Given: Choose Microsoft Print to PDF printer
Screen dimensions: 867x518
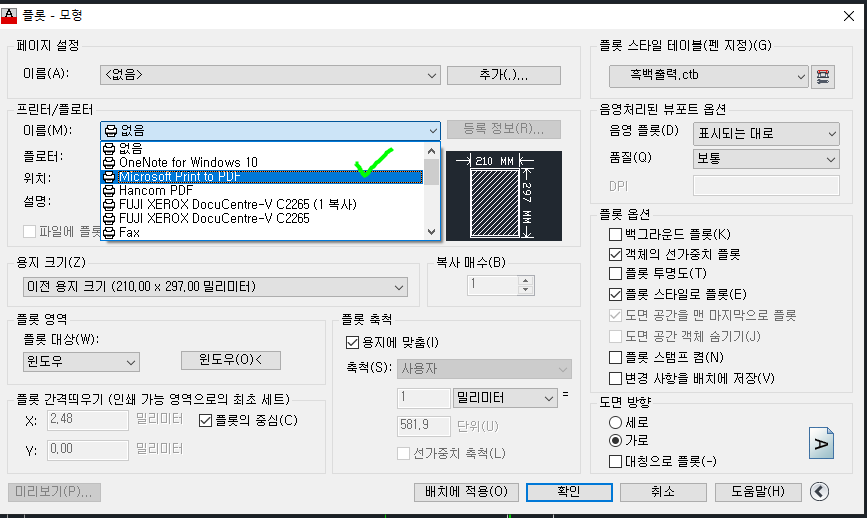Looking at the screenshot, I should 262,177.
